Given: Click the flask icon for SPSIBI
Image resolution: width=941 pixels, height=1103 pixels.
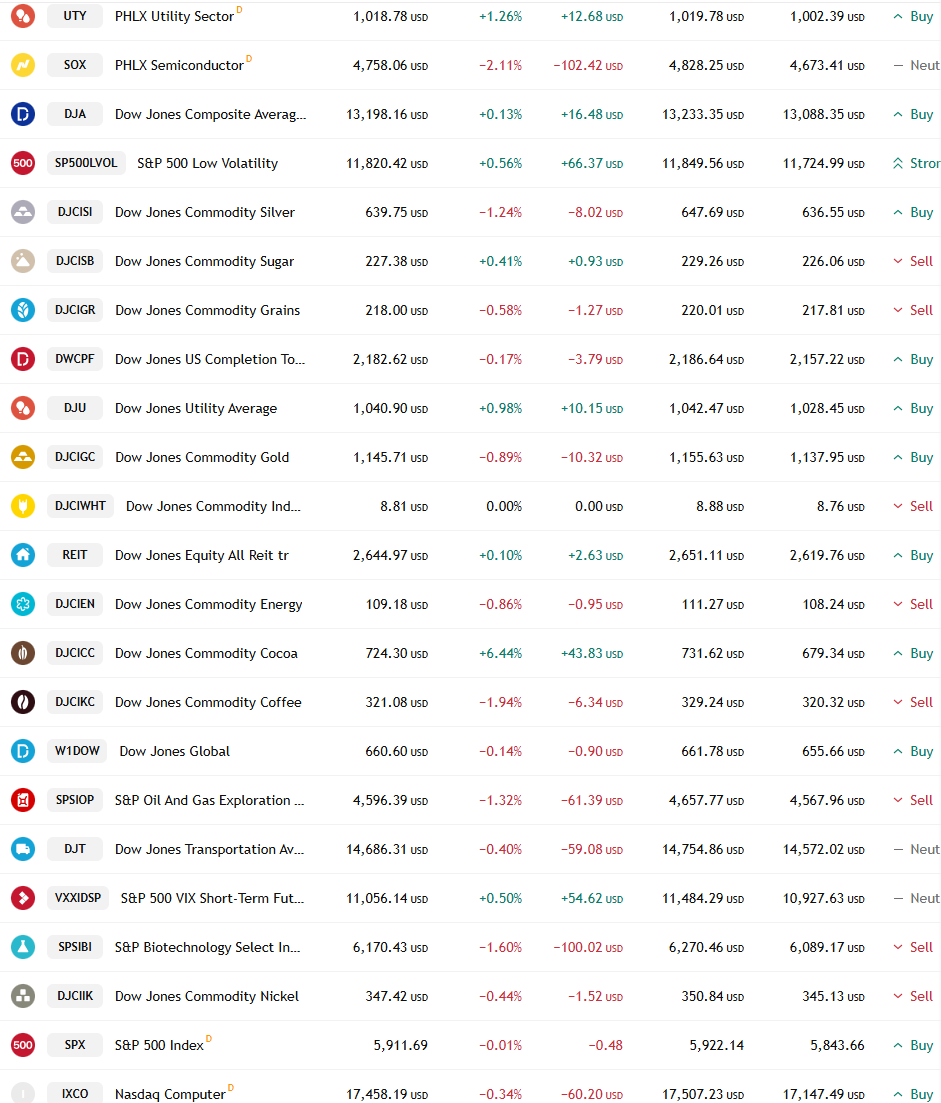Looking at the screenshot, I should click(23, 947).
